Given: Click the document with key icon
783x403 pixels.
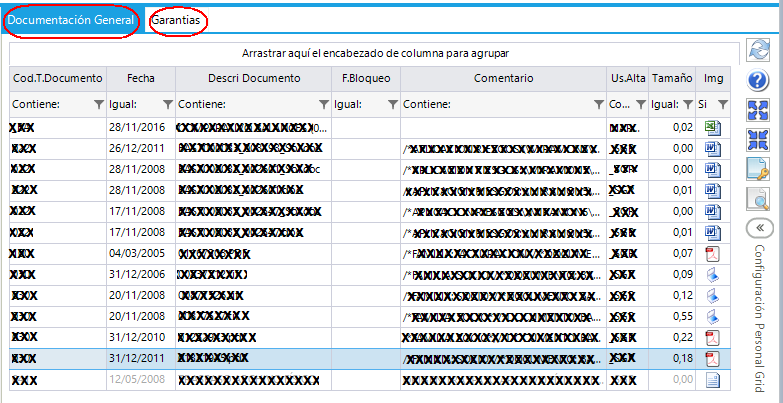Looking at the screenshot, I should tap(757, 169).
